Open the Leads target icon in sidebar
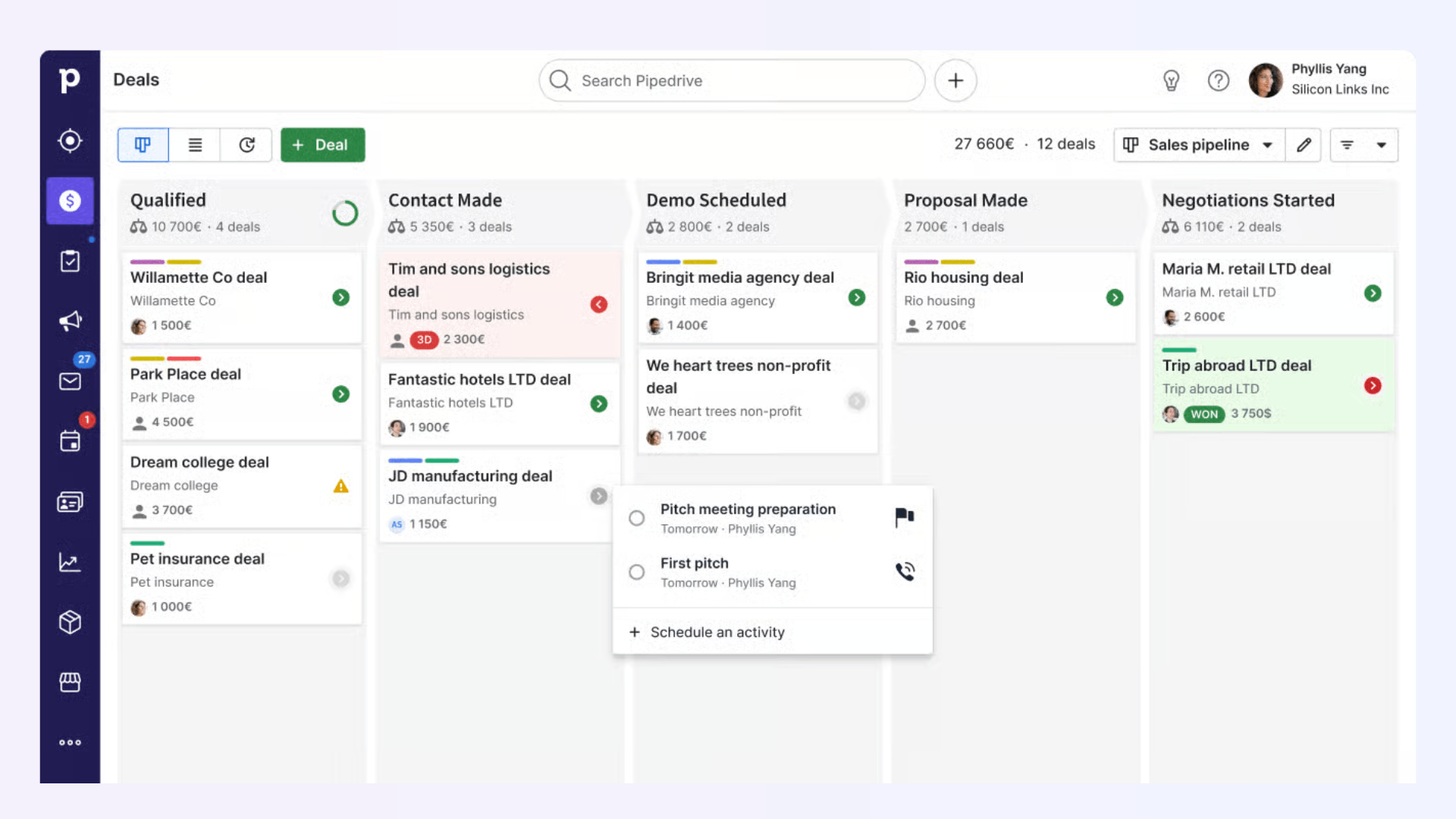Image resolution: width=1456 pixels, height=819 pixels. tap(70, 141)
